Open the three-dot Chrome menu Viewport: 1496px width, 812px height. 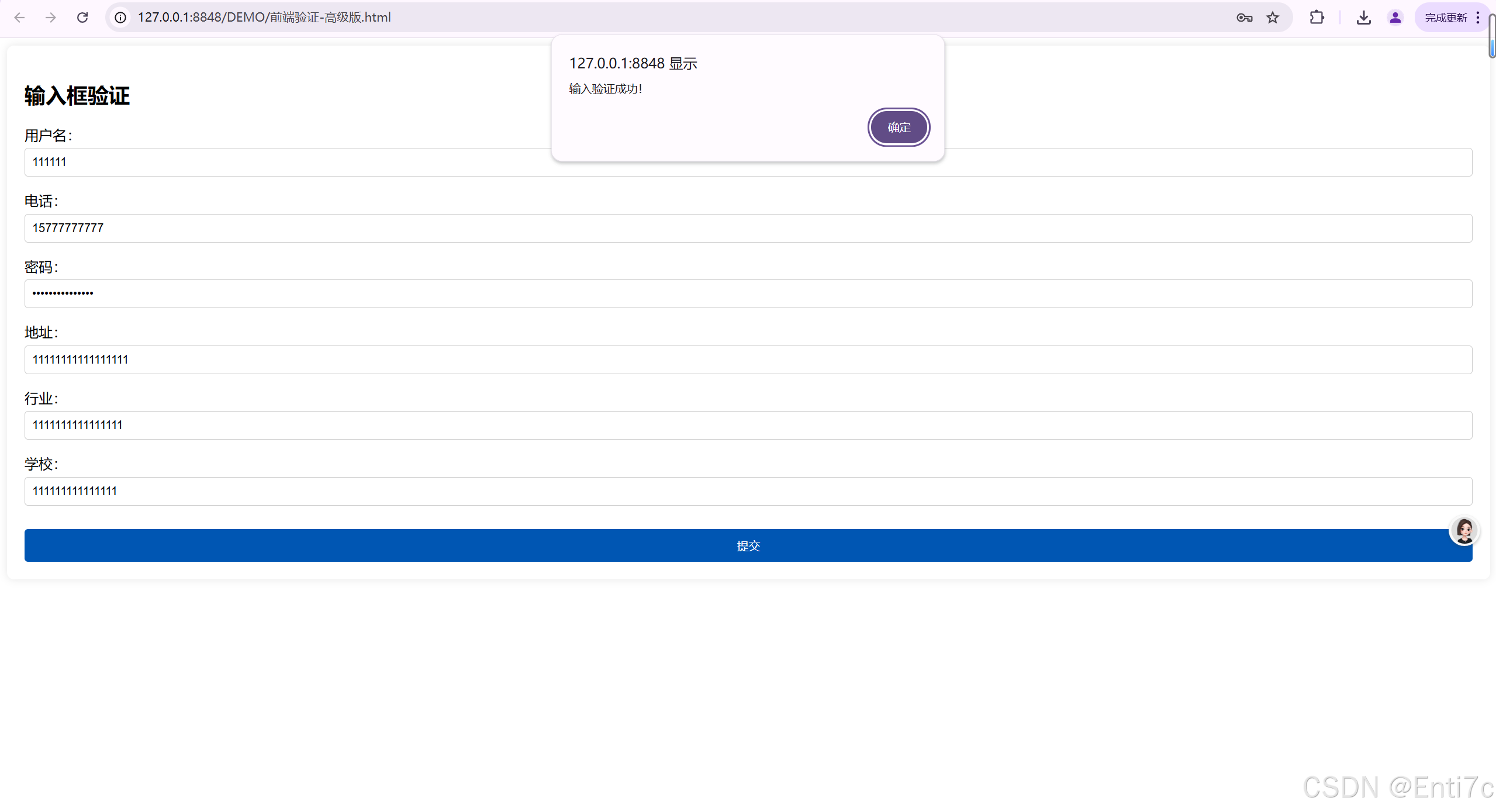(x=1478, y=18)
